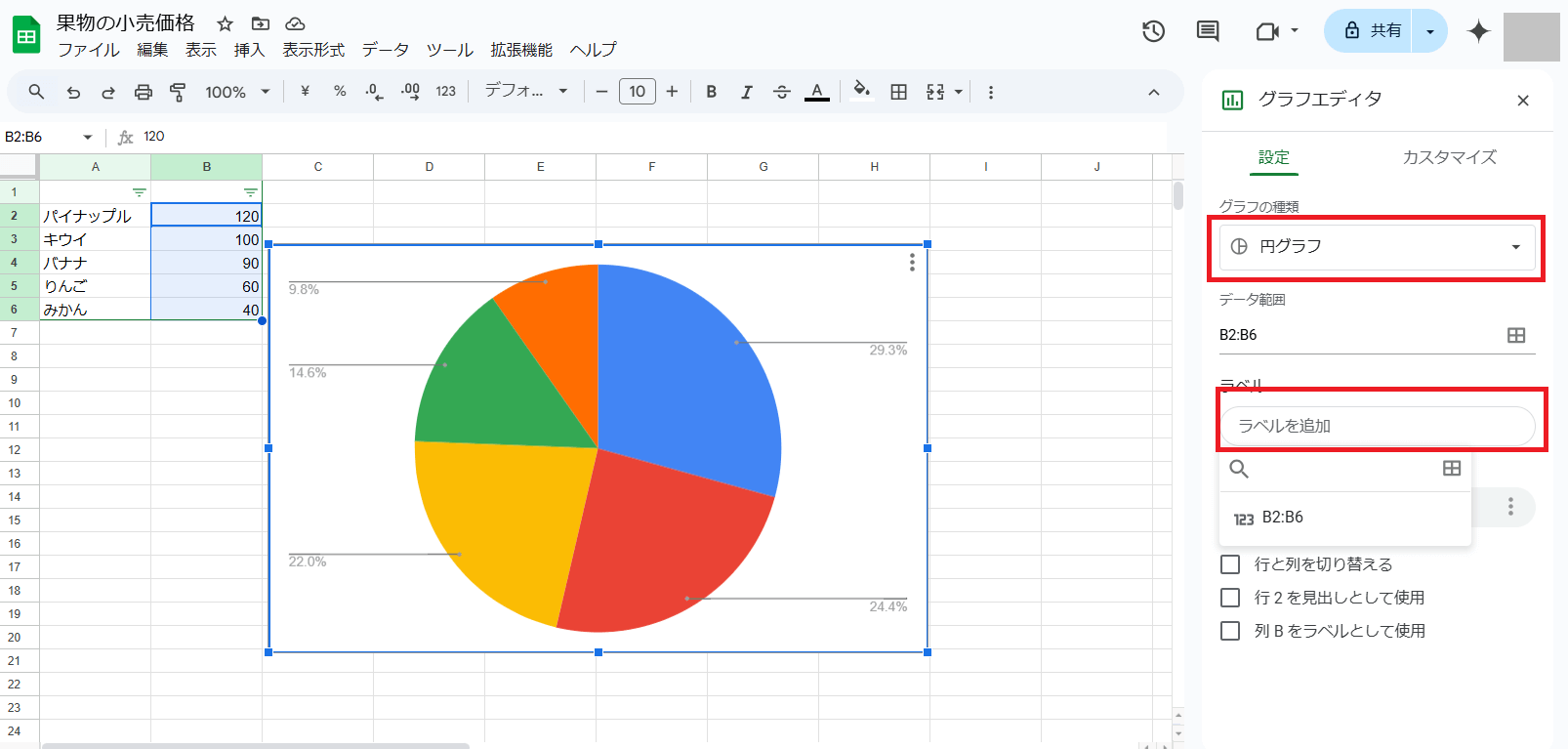
Task: Open the merge cells dropdown arrow
Action: click(x=959, y=92)
